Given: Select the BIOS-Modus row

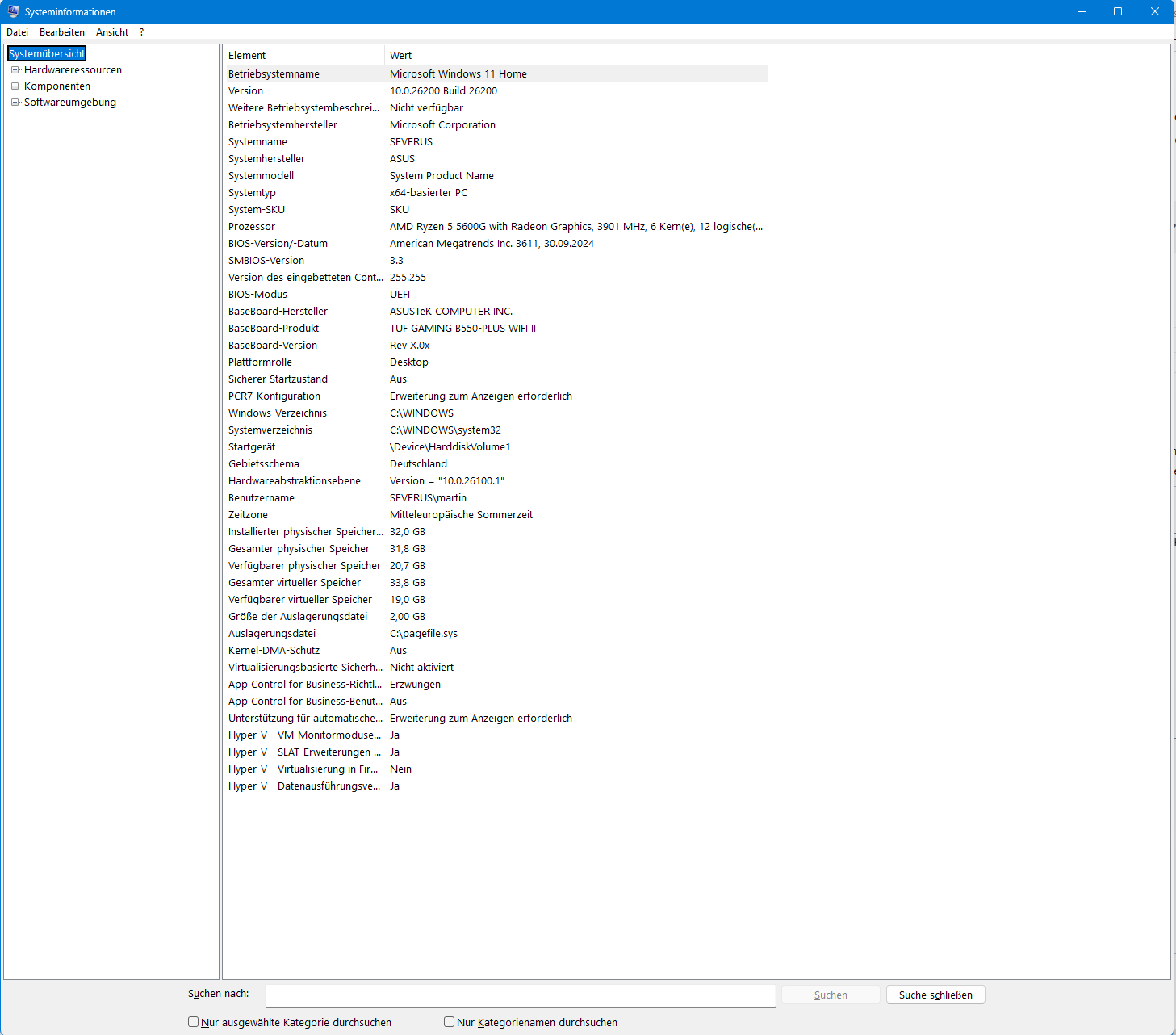Looking at the screenshot, I should pyautogui.click(x=496, y=294).
